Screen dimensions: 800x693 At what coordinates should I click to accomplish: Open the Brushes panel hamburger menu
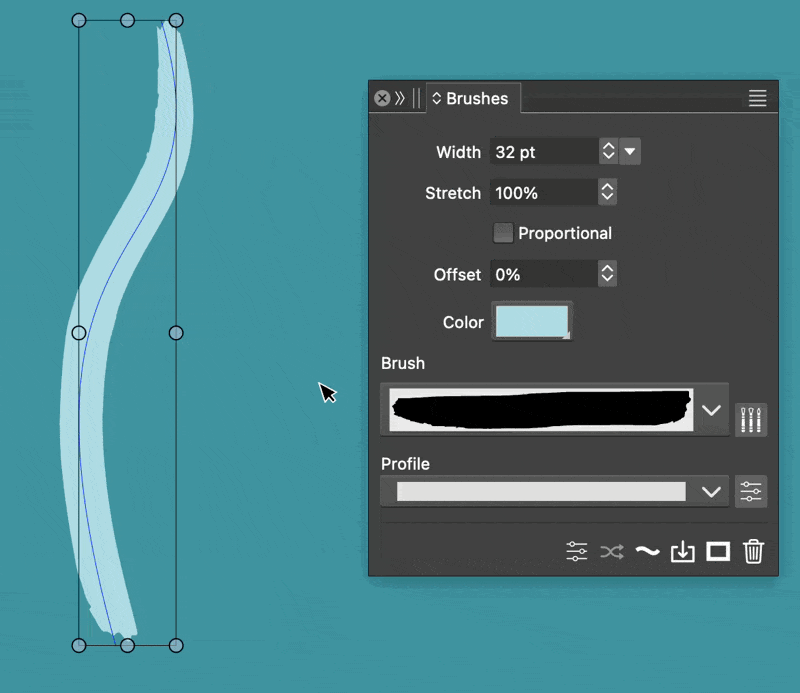click(757, 98)
